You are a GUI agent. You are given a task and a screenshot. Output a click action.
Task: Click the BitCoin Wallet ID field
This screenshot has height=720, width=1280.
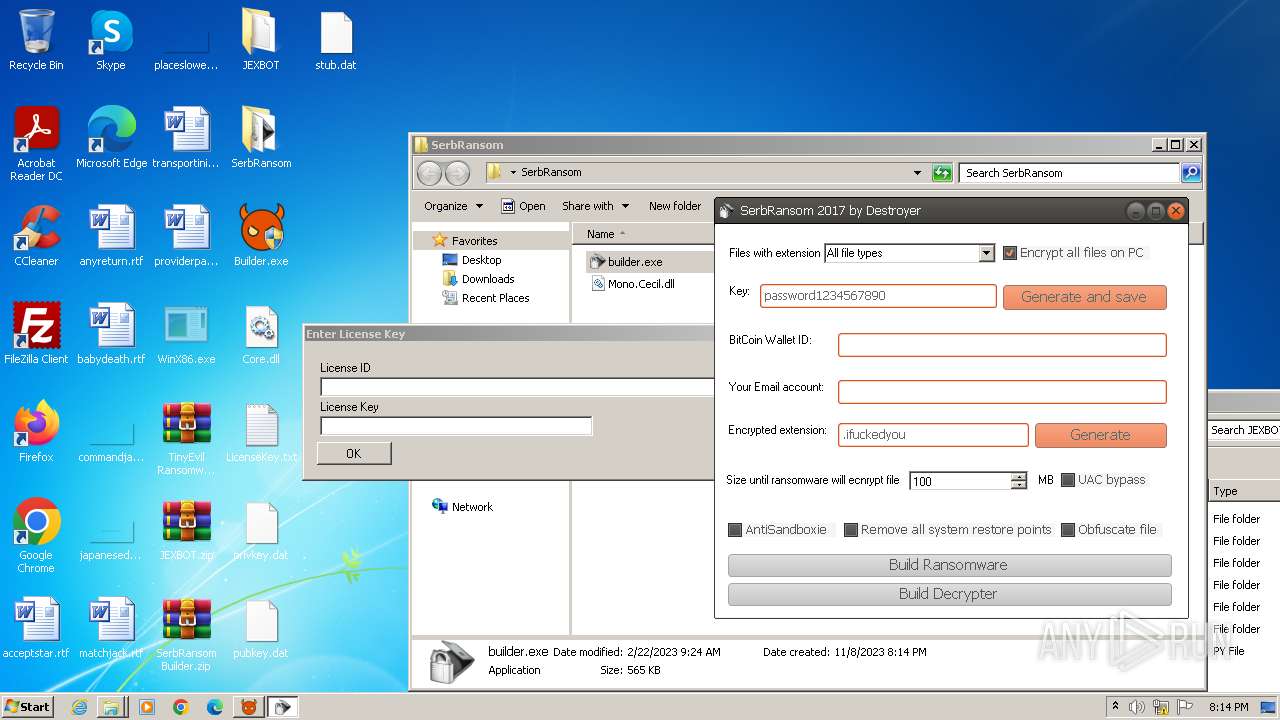[1002, 345]
